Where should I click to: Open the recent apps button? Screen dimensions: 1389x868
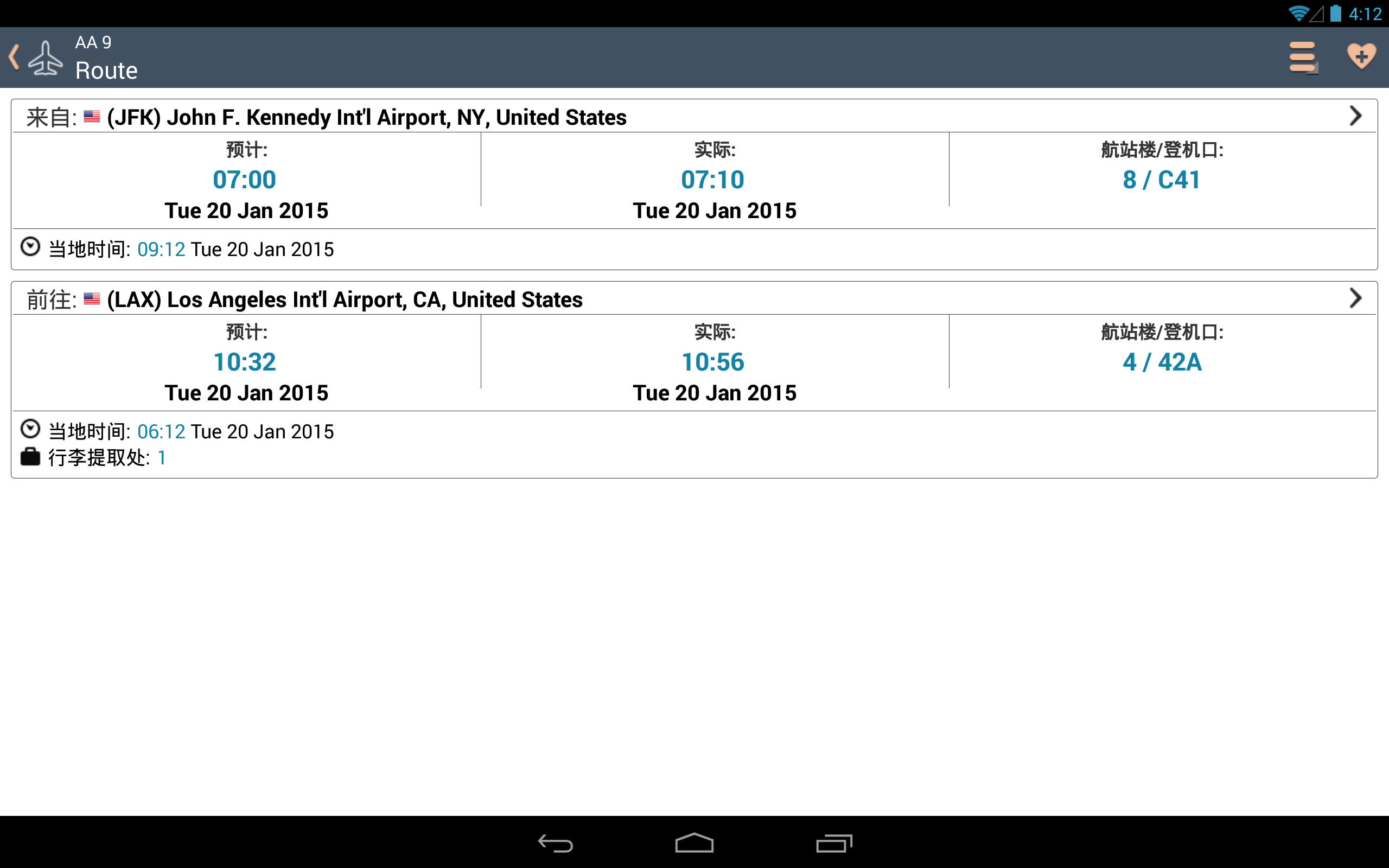[833, 843]
